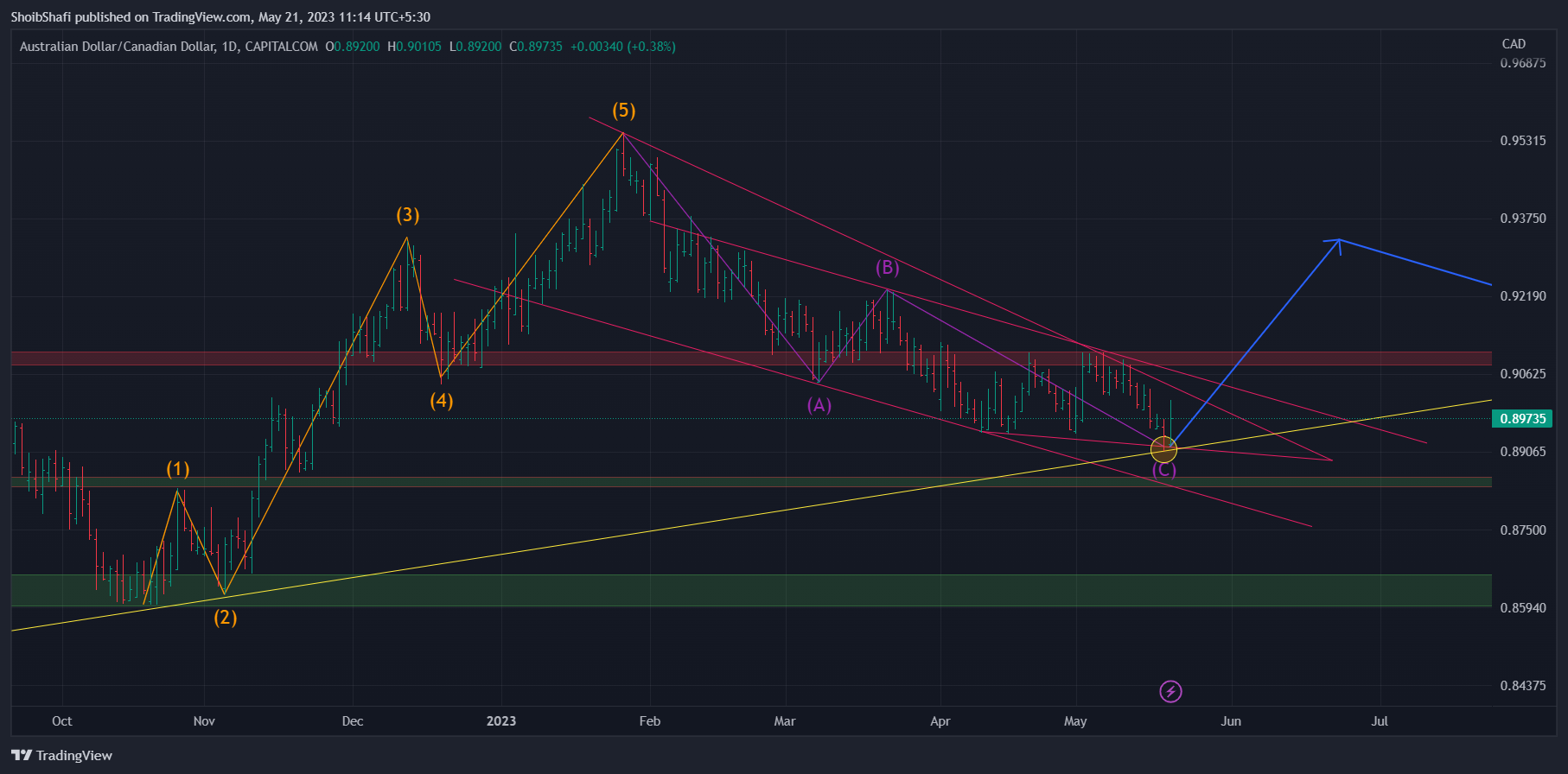Select the low value L0.89200

point(475,47)
